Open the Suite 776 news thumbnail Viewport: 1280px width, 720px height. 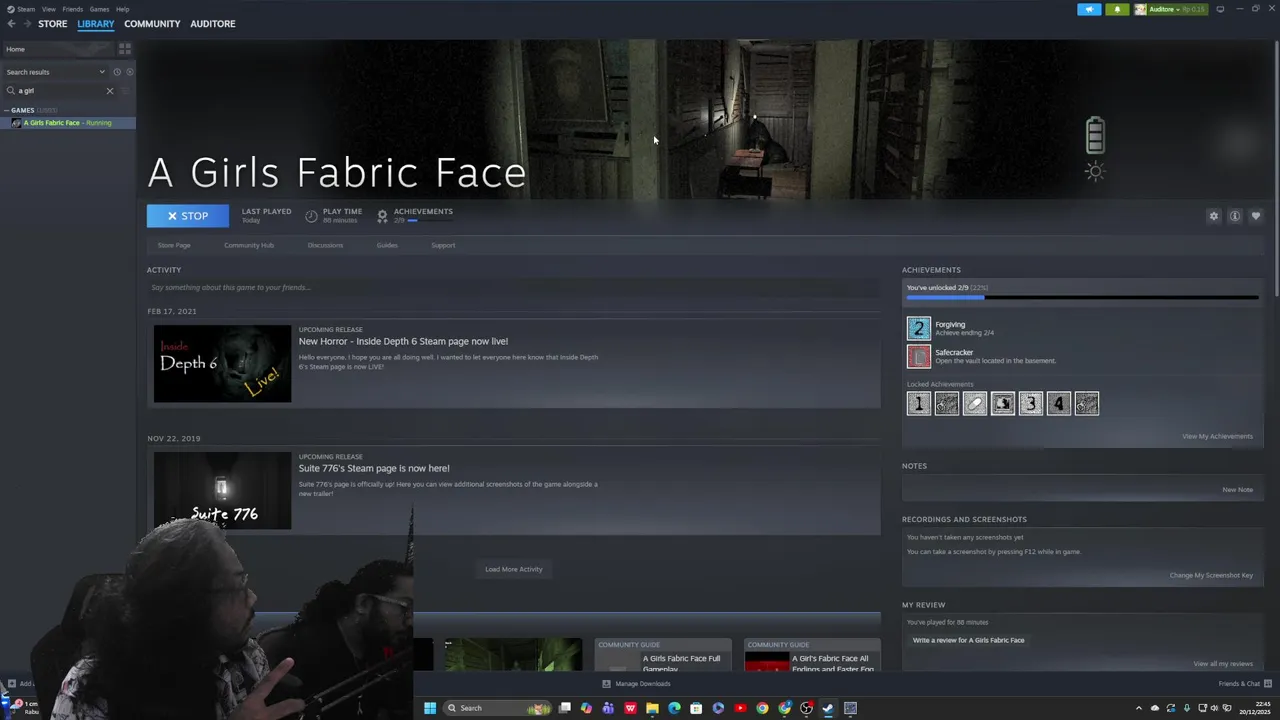click(222, 491)
